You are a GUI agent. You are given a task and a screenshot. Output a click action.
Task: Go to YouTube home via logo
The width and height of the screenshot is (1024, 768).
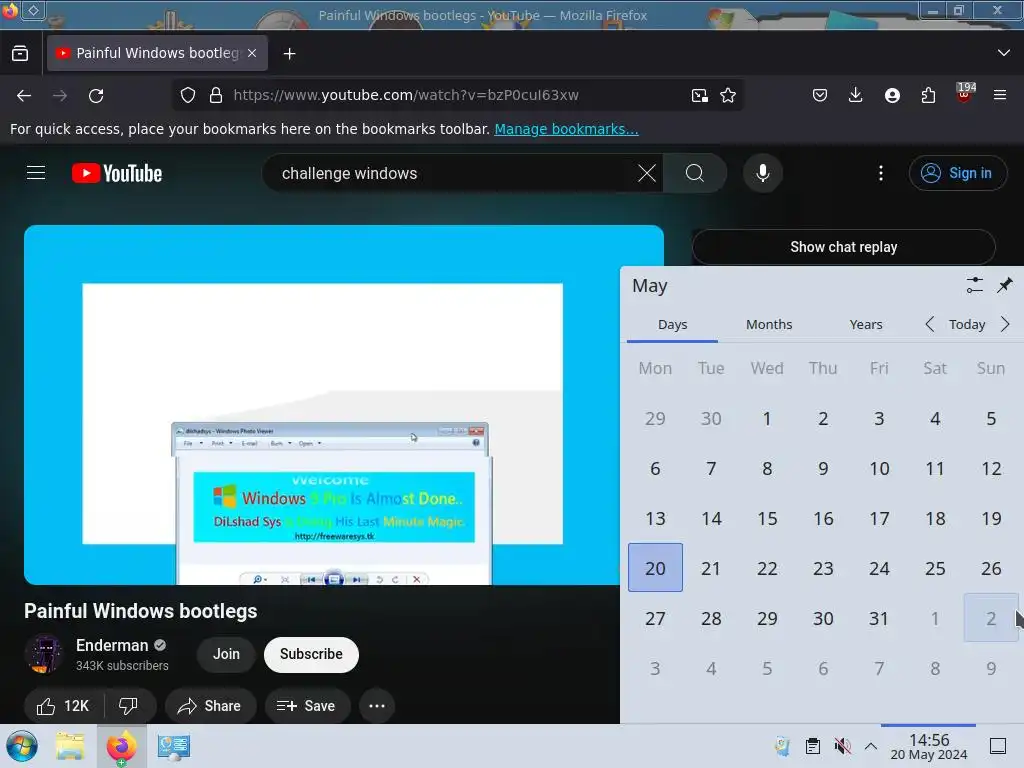click(117, 174)
